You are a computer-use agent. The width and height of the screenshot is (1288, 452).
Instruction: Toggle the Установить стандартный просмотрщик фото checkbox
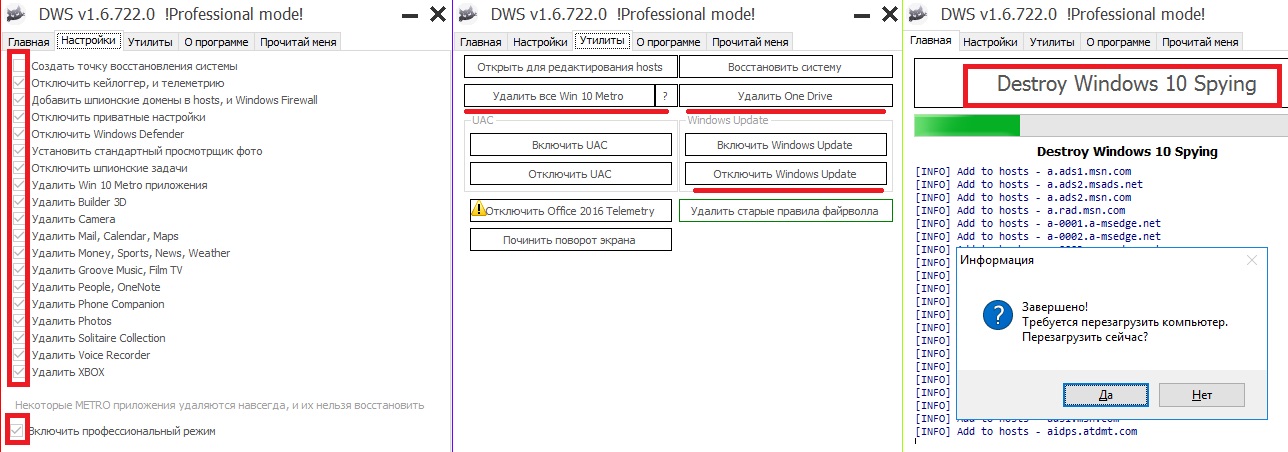point(19,151)
